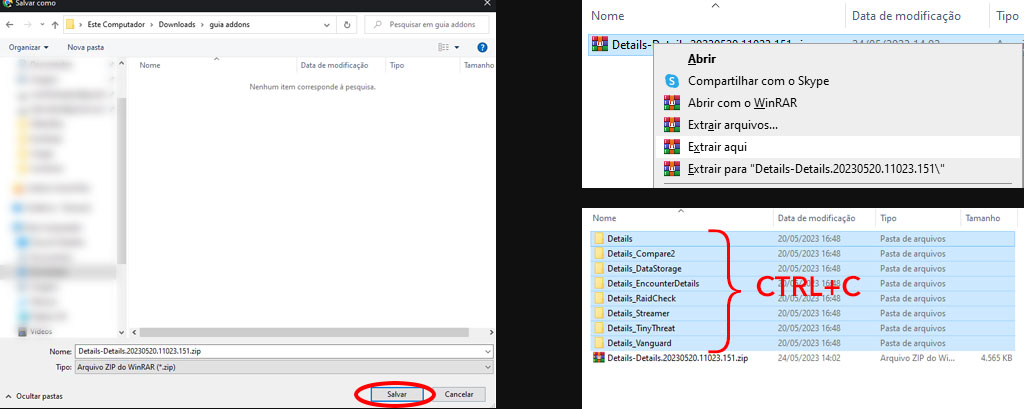Click the up-one-level arrow
Image resolution: width=1024 pixels, height=409 pixels.
[55, 25]
